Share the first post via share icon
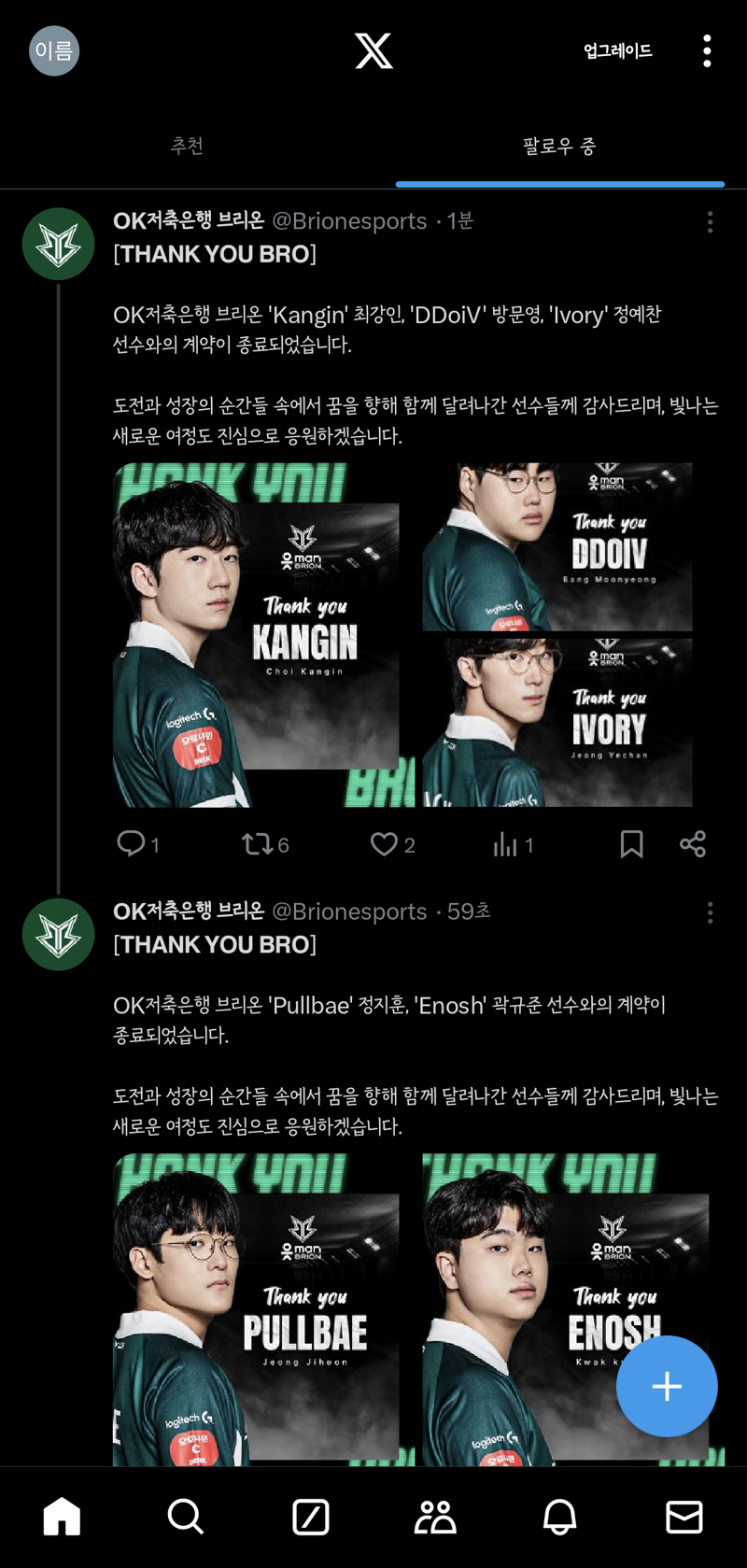 click(x=693, y=844)
